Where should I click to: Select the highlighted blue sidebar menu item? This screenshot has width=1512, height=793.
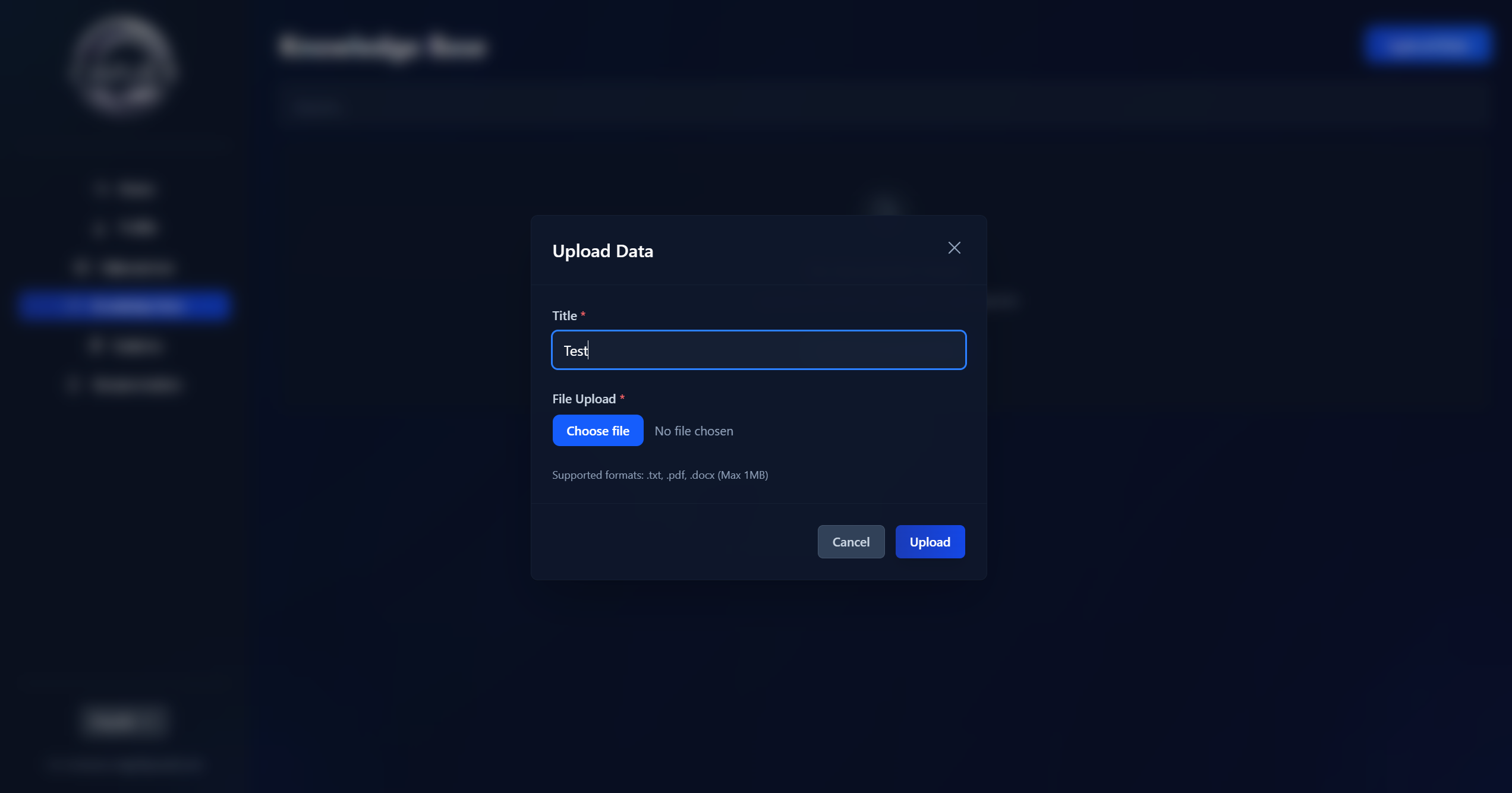tap(124, 305)
